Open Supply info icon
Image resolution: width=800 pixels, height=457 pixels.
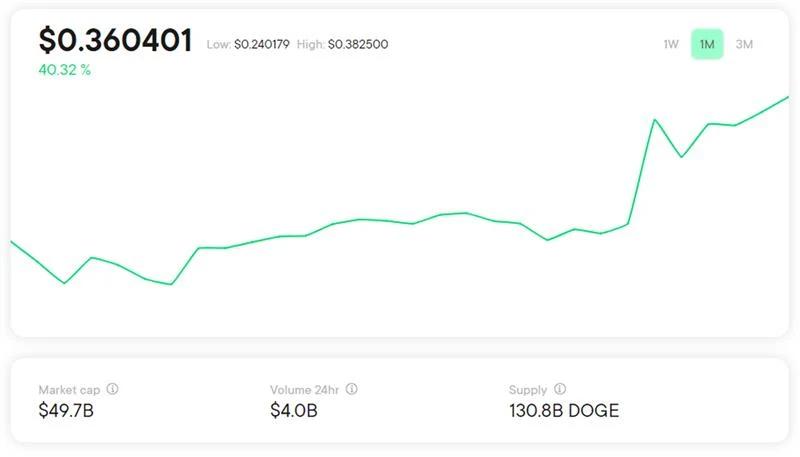[x=560, y=389]
